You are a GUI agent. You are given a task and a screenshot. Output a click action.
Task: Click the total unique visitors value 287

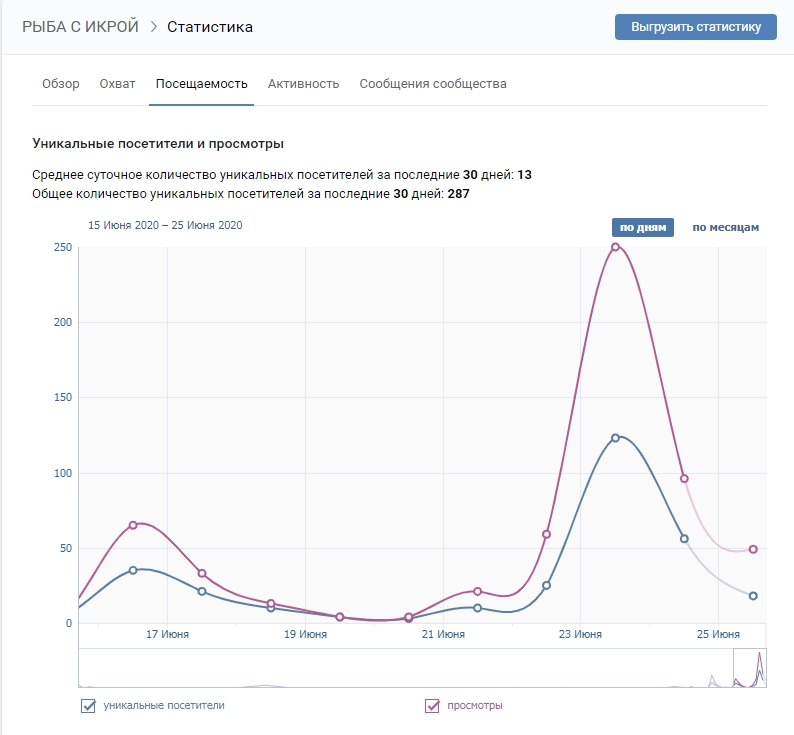(x=458, y=194)
